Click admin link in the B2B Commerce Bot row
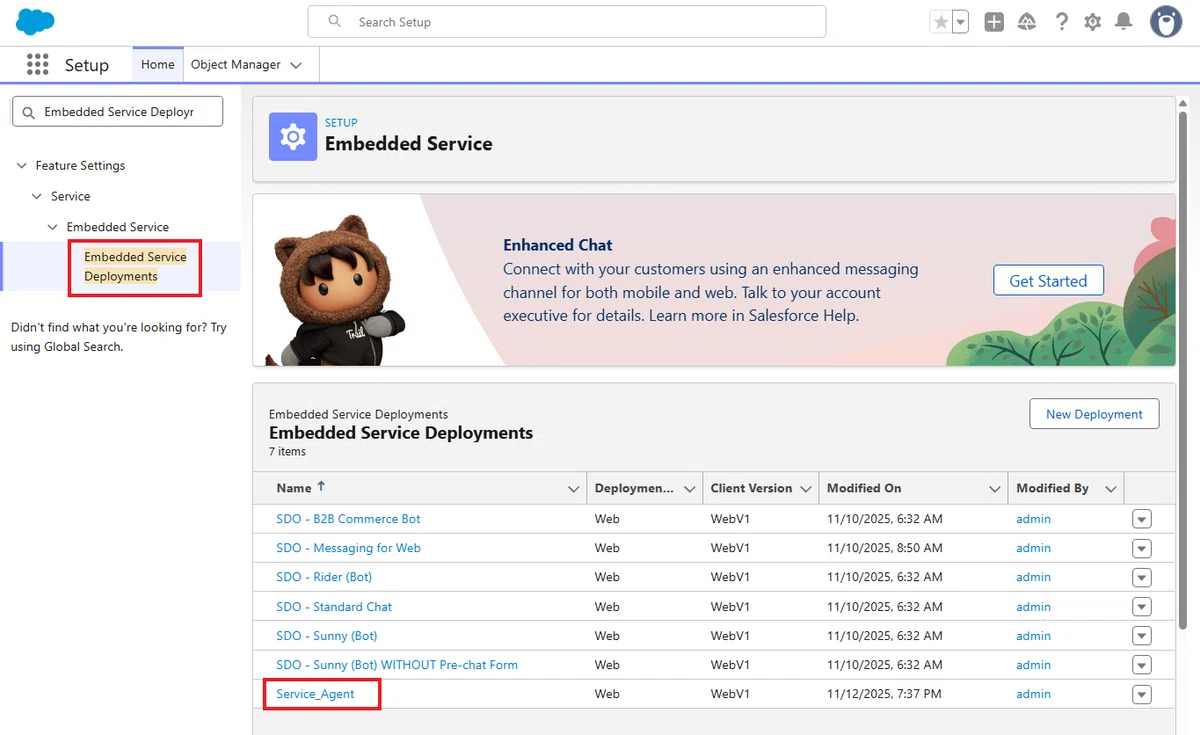 click(x=1033, y=519)
